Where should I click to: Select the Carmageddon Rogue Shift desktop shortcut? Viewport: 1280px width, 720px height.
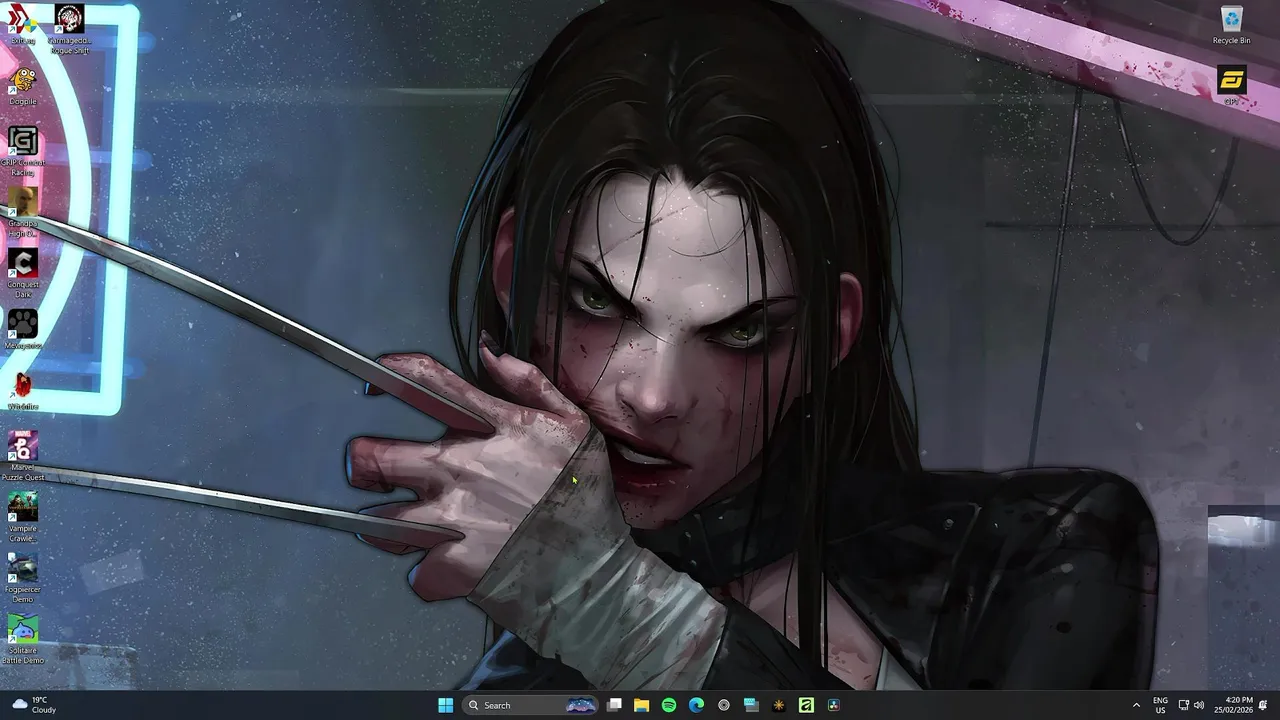(x=69, y=29)
